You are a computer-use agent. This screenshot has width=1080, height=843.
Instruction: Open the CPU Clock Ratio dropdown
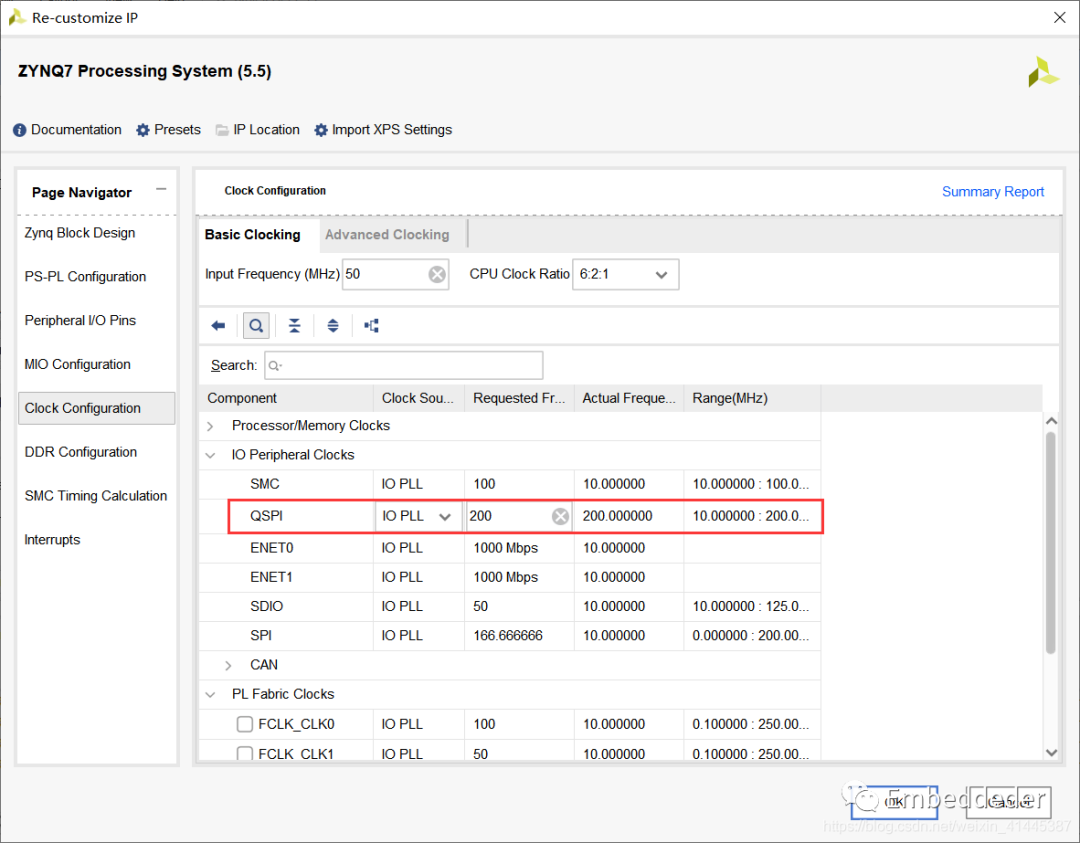tap(625, 275)
